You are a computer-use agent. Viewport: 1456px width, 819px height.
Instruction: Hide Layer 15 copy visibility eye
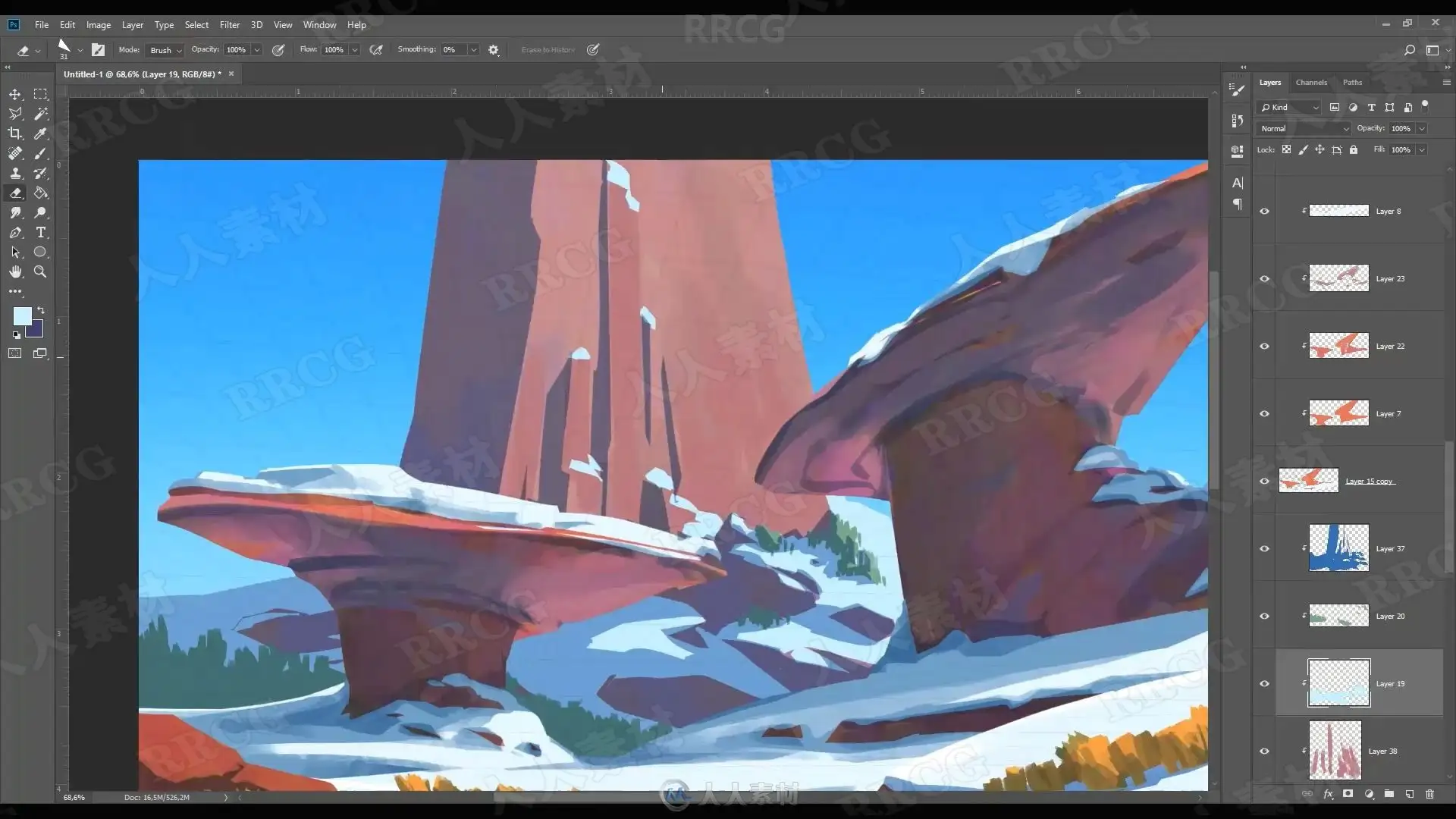(1264, 481)
